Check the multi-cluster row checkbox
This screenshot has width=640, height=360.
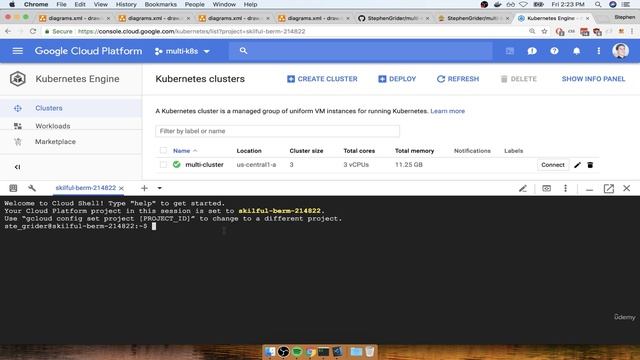tap(163, 164)
